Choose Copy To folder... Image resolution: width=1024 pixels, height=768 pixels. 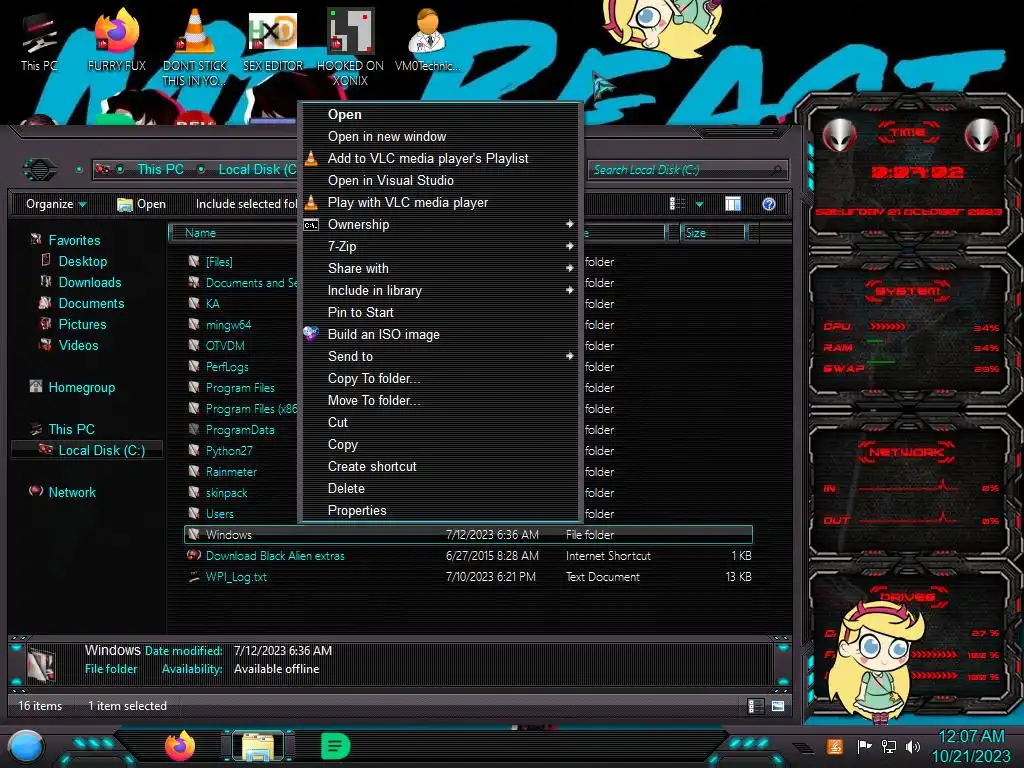pyautogui.click(x=440, y=378)
